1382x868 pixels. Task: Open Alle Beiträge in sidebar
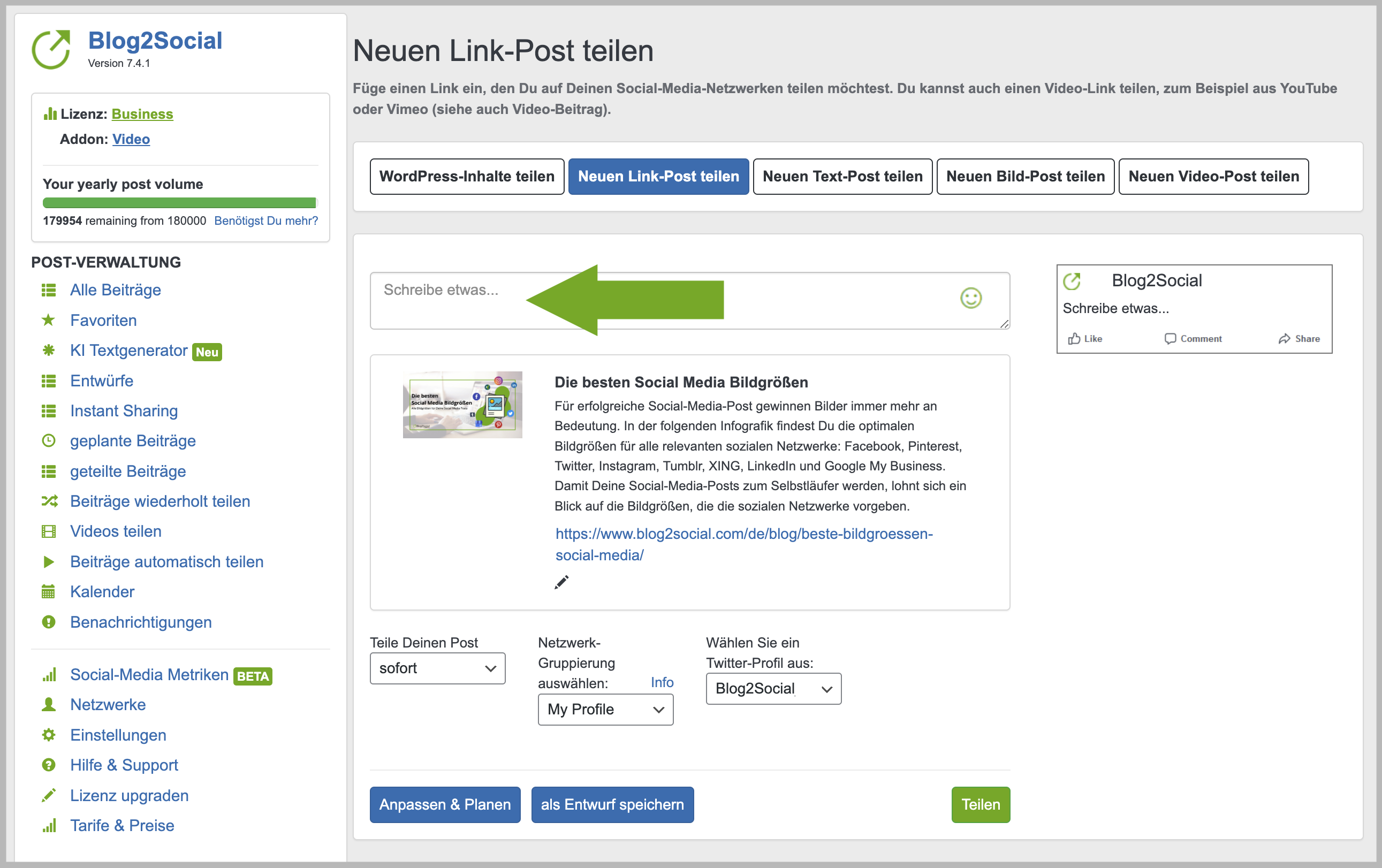[x=116, y=290]
